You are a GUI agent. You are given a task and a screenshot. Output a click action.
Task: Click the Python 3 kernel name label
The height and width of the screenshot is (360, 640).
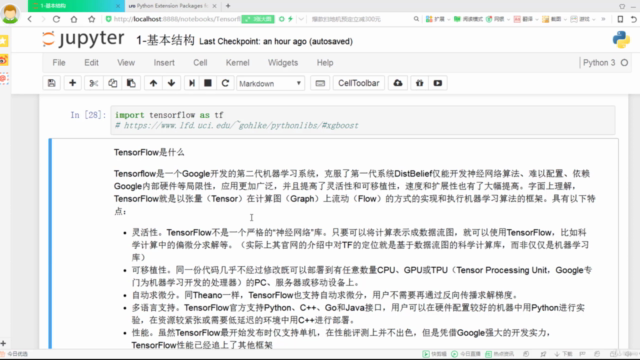[x=599, y=63]
